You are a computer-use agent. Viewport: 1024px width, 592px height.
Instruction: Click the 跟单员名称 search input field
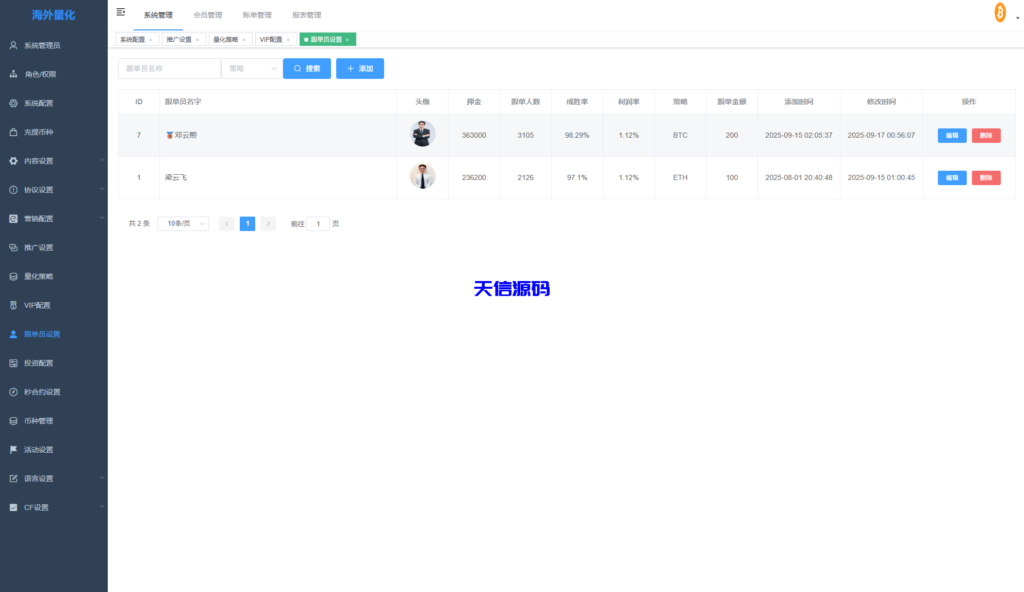(x=170, y=68)
